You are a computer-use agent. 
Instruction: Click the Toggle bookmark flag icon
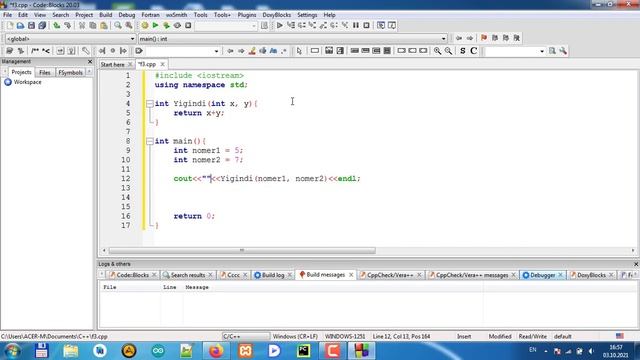coord(484,38)
